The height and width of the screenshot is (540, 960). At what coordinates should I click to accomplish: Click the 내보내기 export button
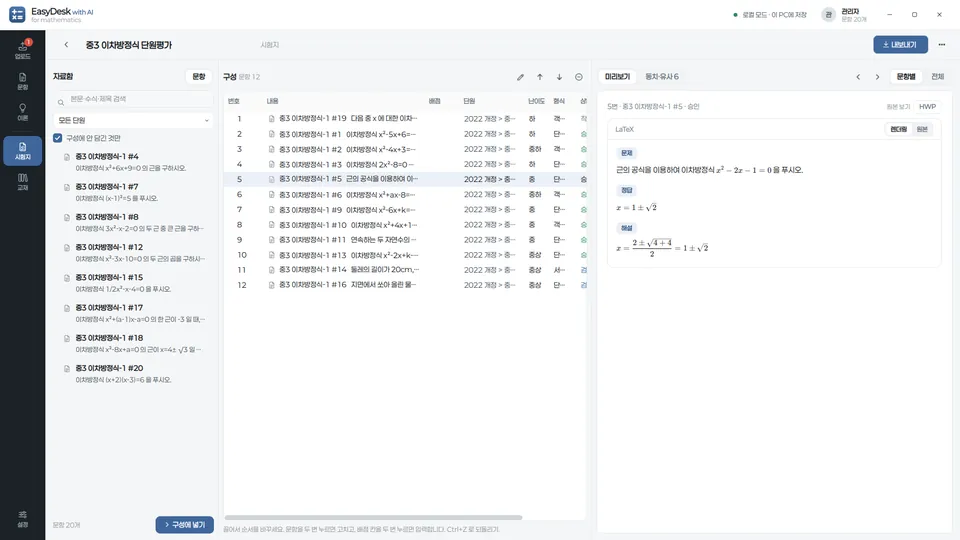point(901,45)
